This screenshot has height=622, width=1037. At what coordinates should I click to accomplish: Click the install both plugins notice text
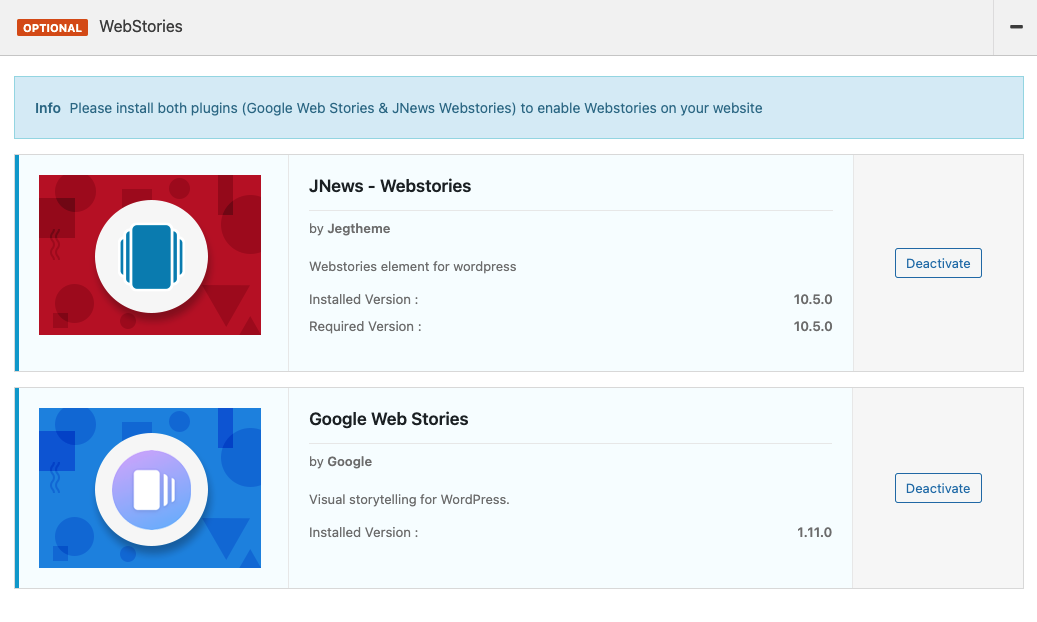[x=415, y=108]
